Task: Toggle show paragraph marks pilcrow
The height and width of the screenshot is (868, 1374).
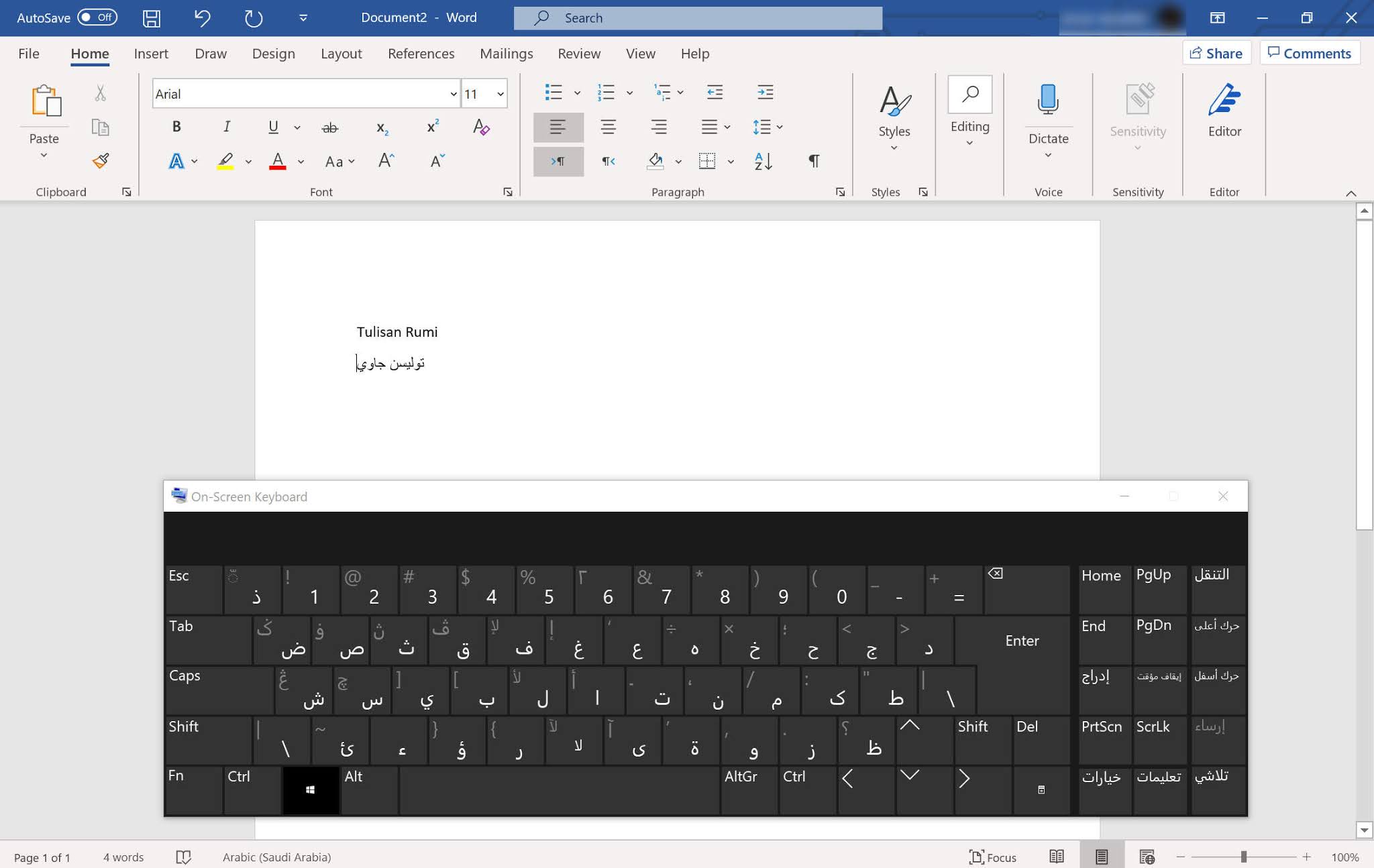Action: click(x=814, y=161)
